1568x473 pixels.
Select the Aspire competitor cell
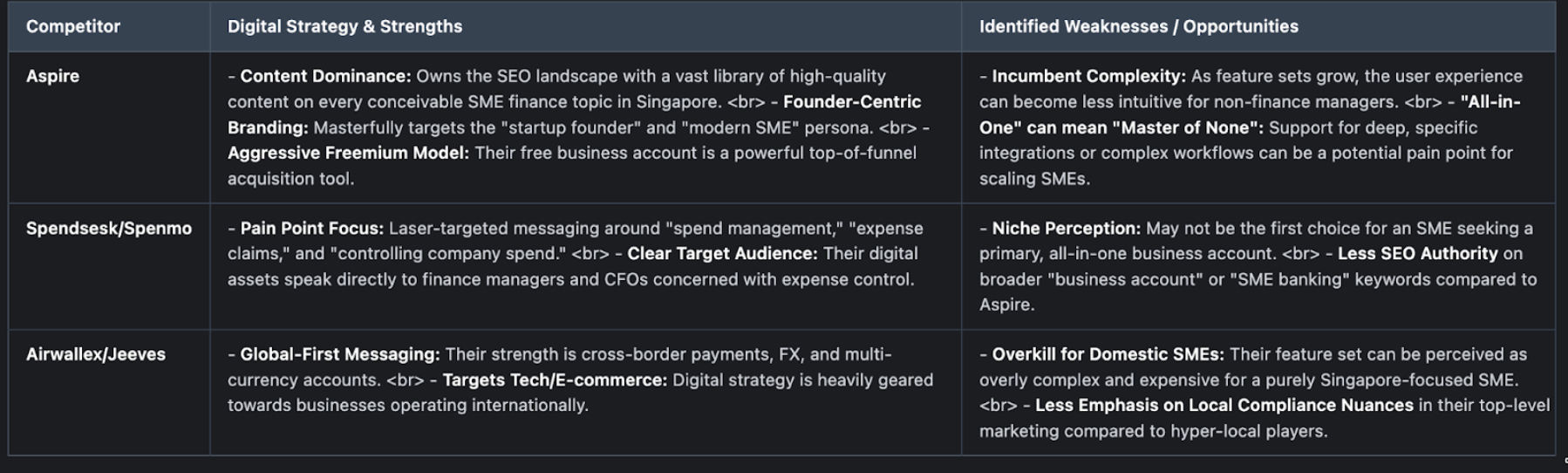[52, 76]
